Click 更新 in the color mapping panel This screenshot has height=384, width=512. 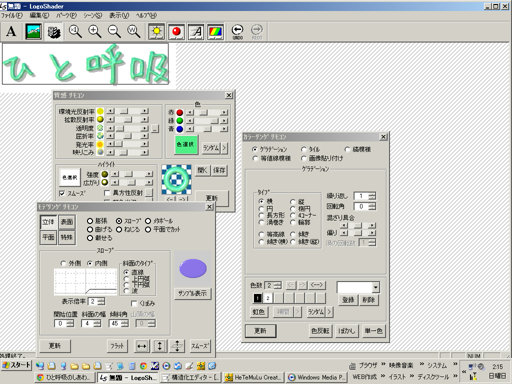261,331
